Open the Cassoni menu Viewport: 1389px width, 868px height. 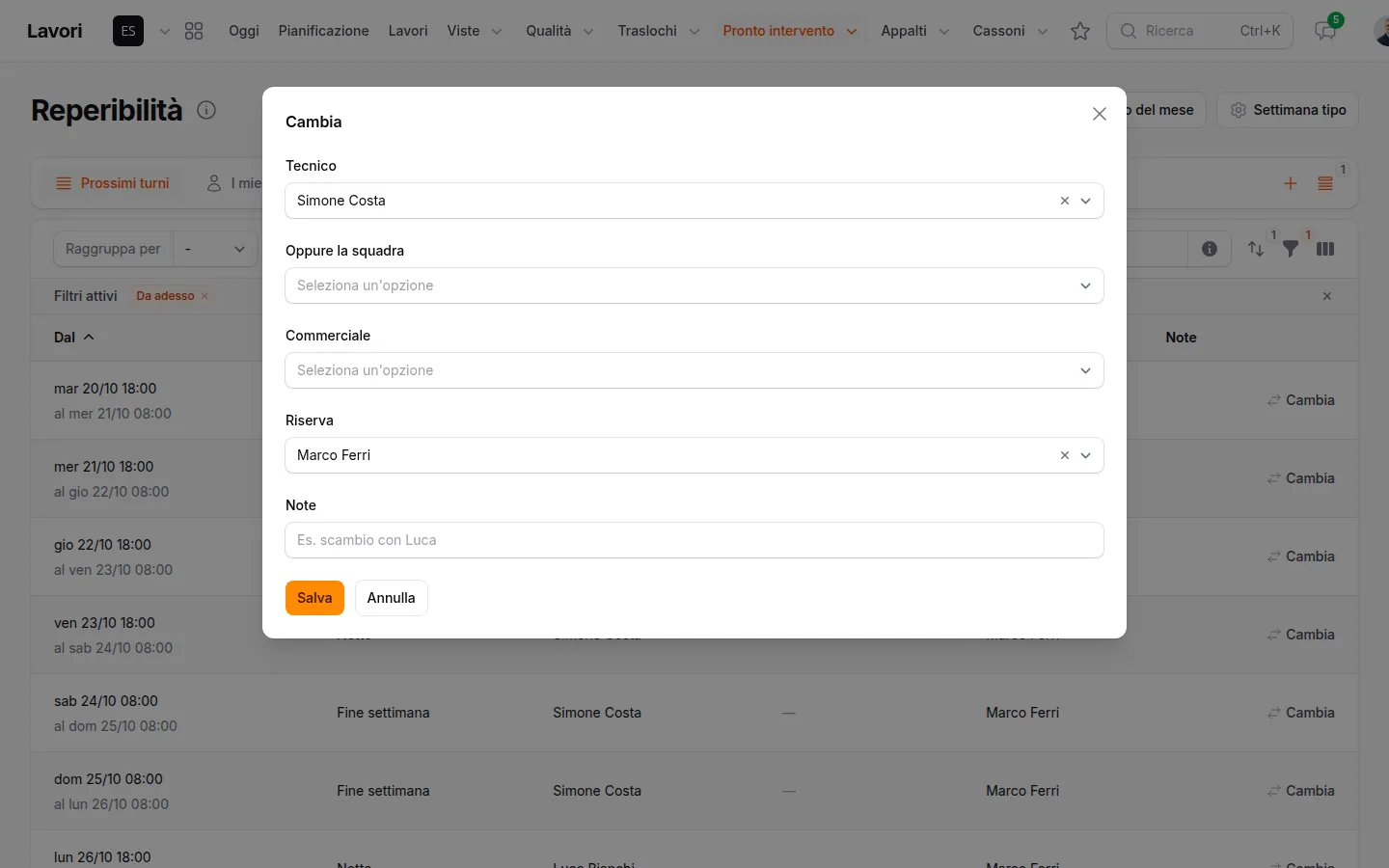1010,31
